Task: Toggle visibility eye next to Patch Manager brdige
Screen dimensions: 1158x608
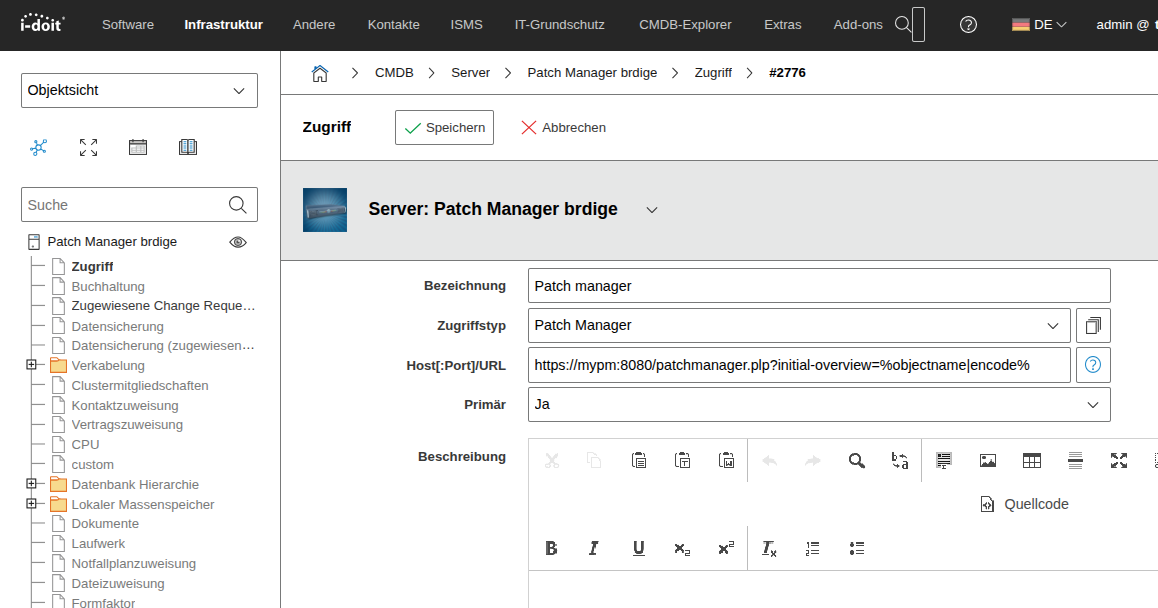Action: pyautogui.click(x=237, y=242)
